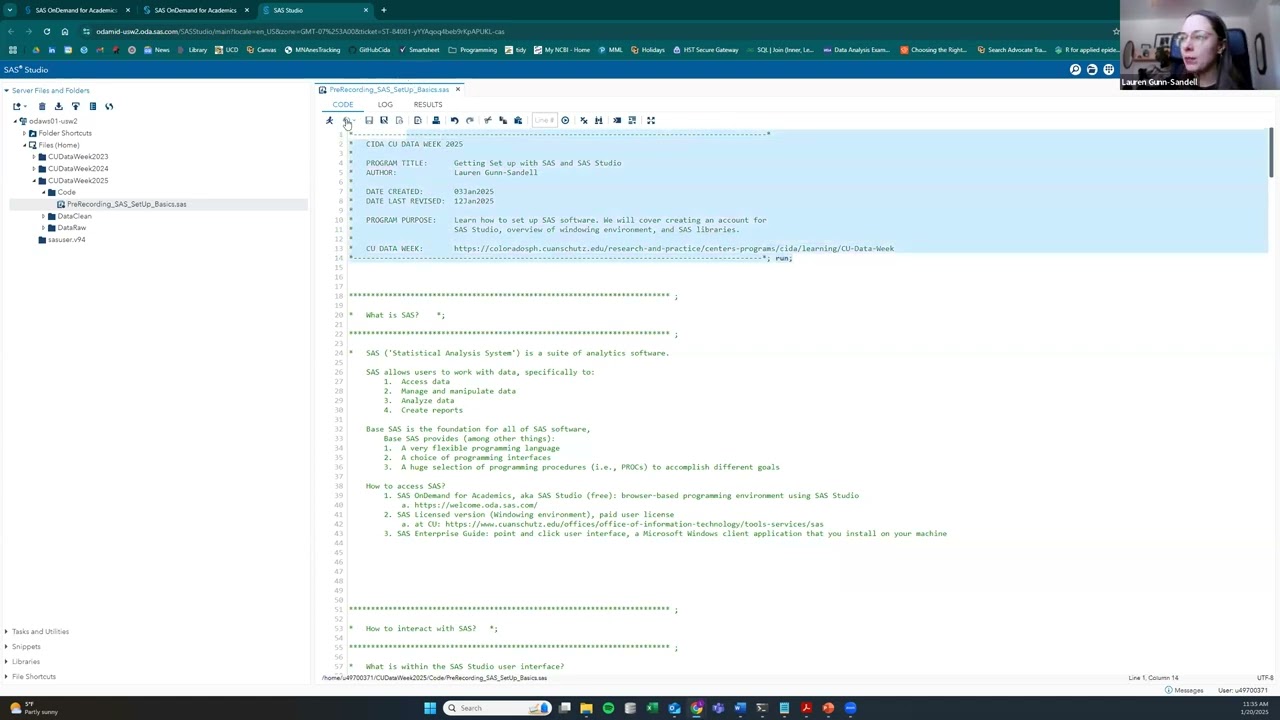Collapse the Server Files and Folders section
This screenshot has height=720, width=1280.
pyautogui.click(x=6, y=91)
